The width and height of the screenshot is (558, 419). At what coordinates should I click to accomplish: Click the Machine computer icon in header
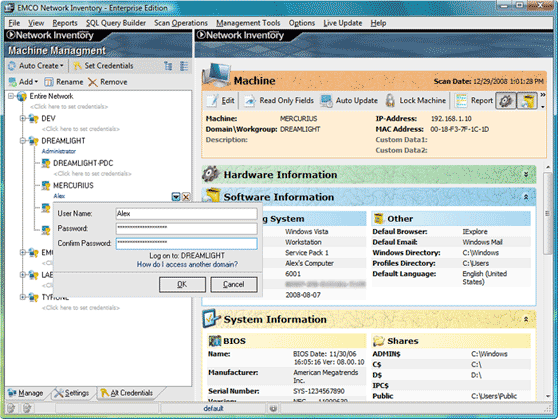pos(216,76)
